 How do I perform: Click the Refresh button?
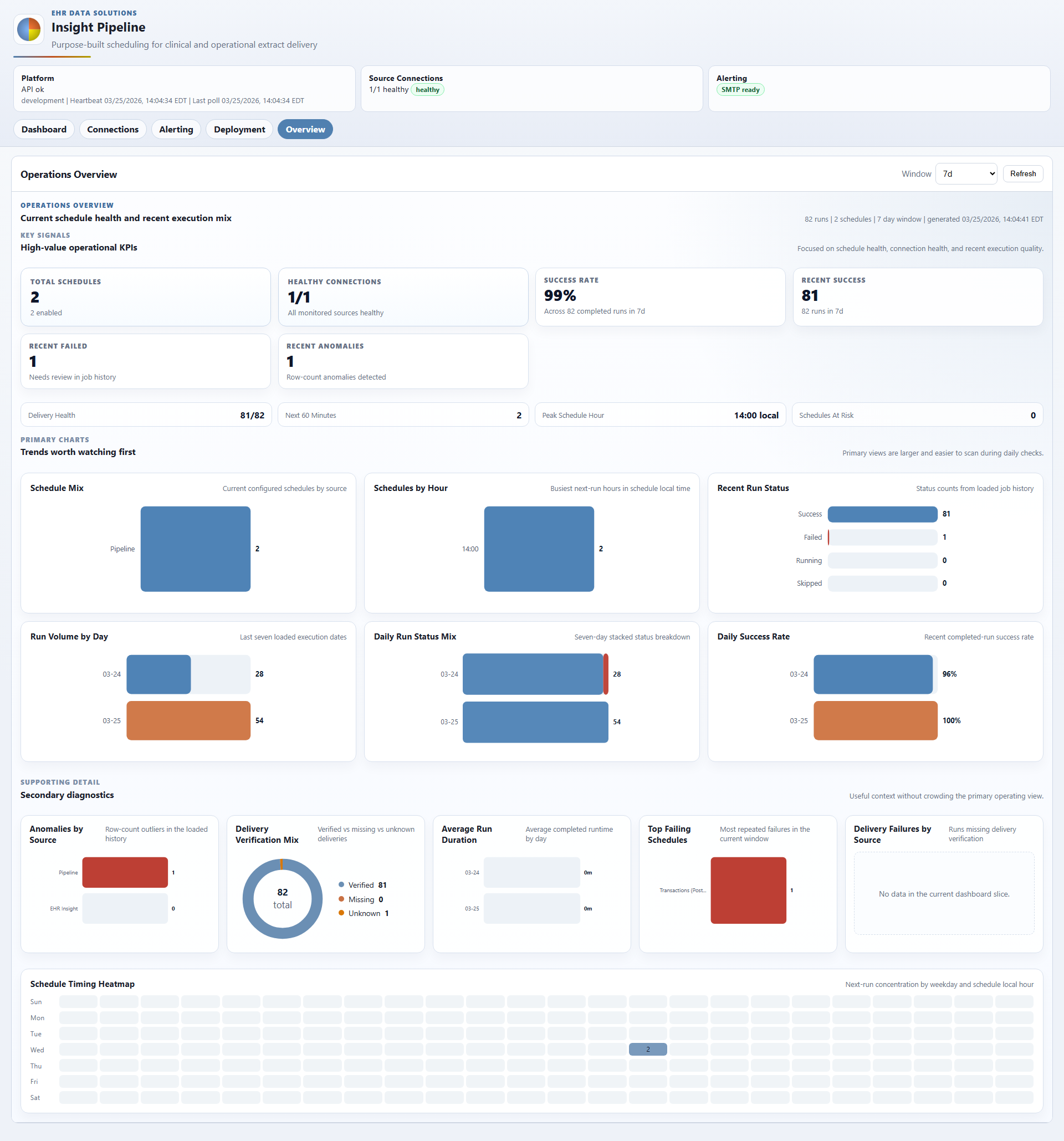tap(1022, 173)
